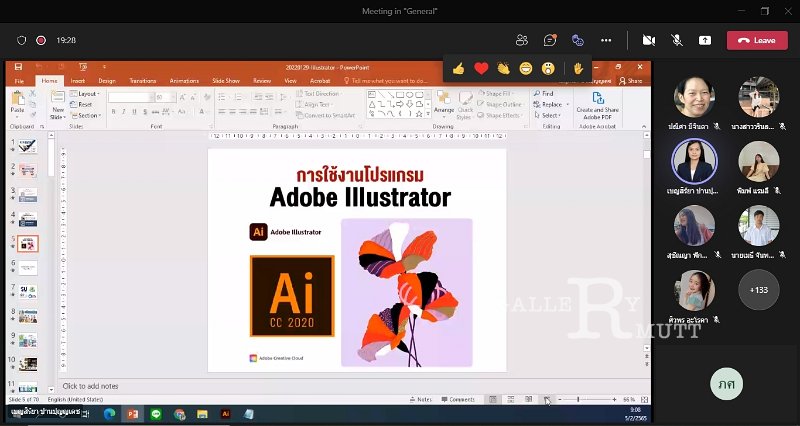
Task: Open the meeting participants panel
Action: pyautogui.click(x=522, y=40)
